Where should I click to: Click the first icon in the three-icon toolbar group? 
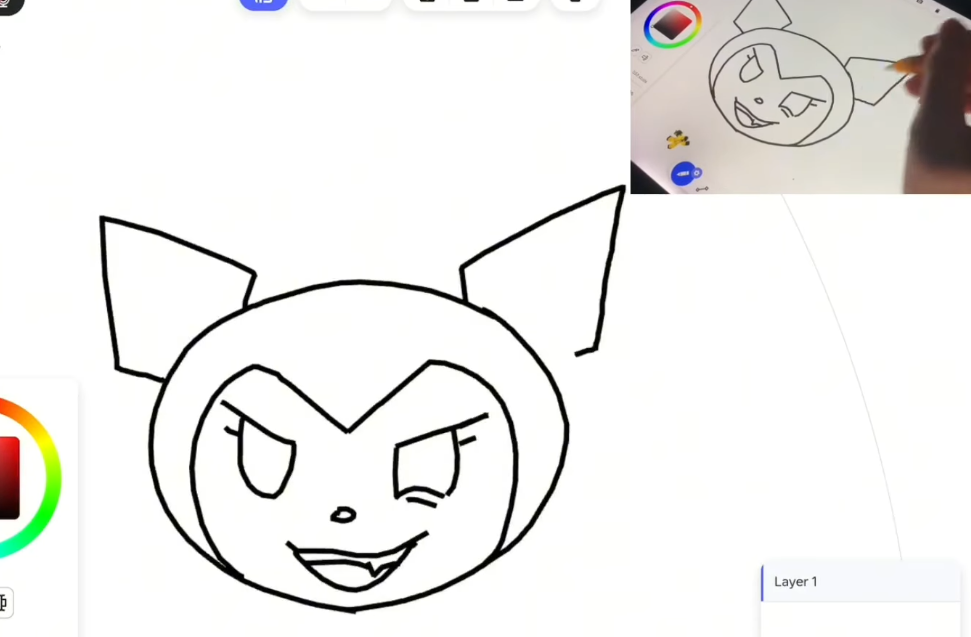click(427, 3)
